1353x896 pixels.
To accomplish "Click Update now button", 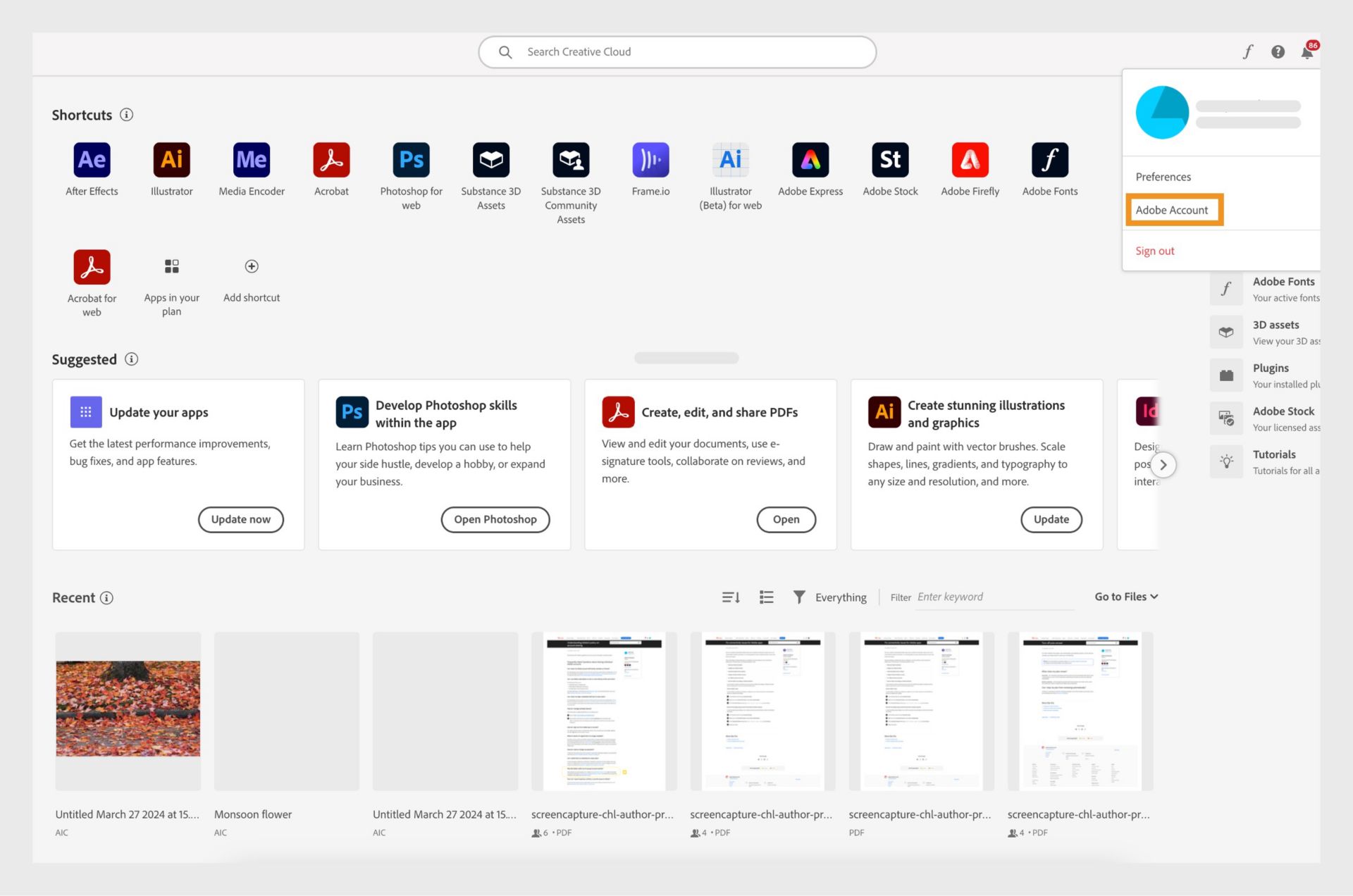I will [x=240, y=519].
